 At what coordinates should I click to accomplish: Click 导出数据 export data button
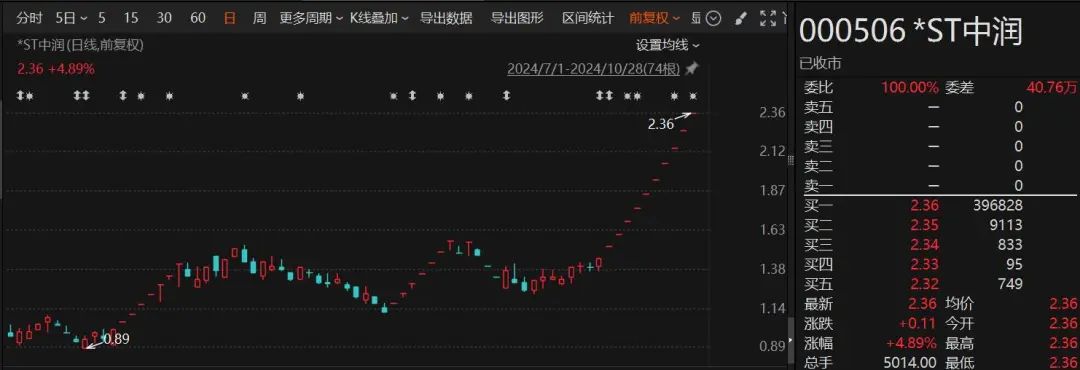click(x=446, y=18)
